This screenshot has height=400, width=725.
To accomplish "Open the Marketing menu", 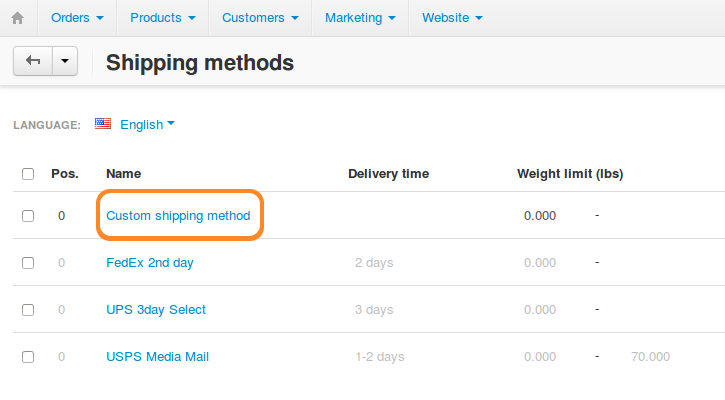I will tap(360, 18).
